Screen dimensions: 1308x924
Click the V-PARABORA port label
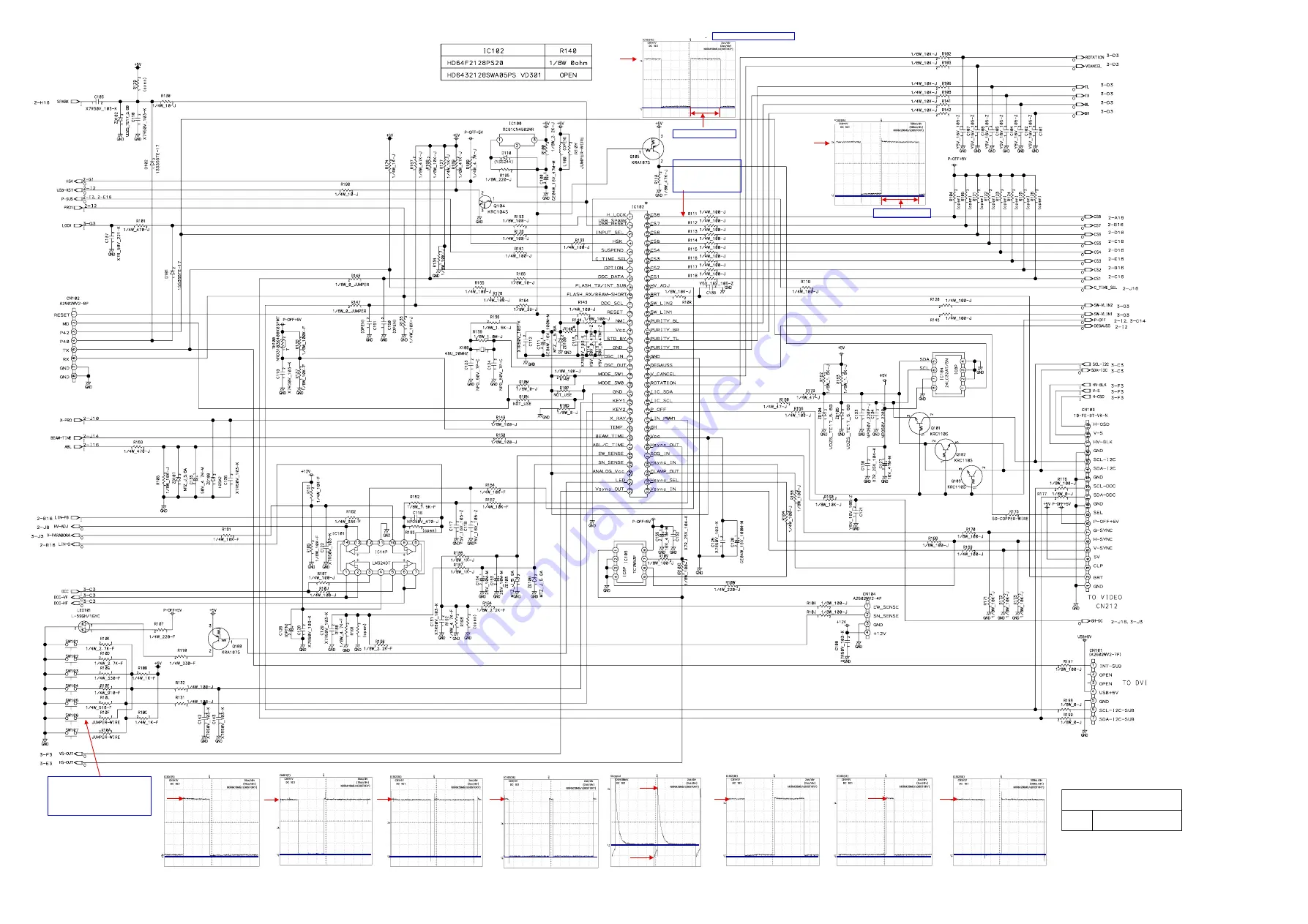[x=60, y=536]
